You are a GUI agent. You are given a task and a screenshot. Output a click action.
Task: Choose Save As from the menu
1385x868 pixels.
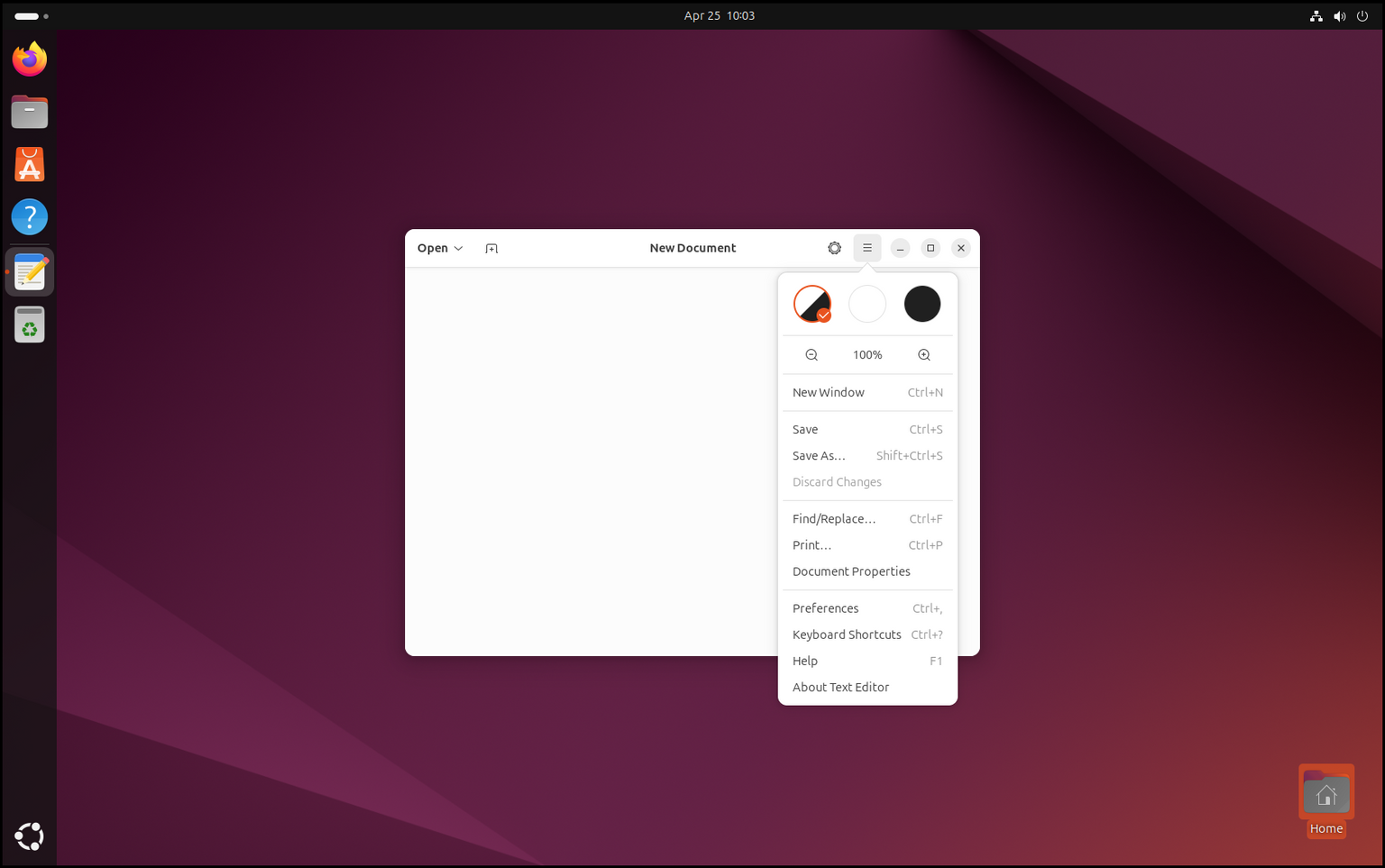(819, 455)
